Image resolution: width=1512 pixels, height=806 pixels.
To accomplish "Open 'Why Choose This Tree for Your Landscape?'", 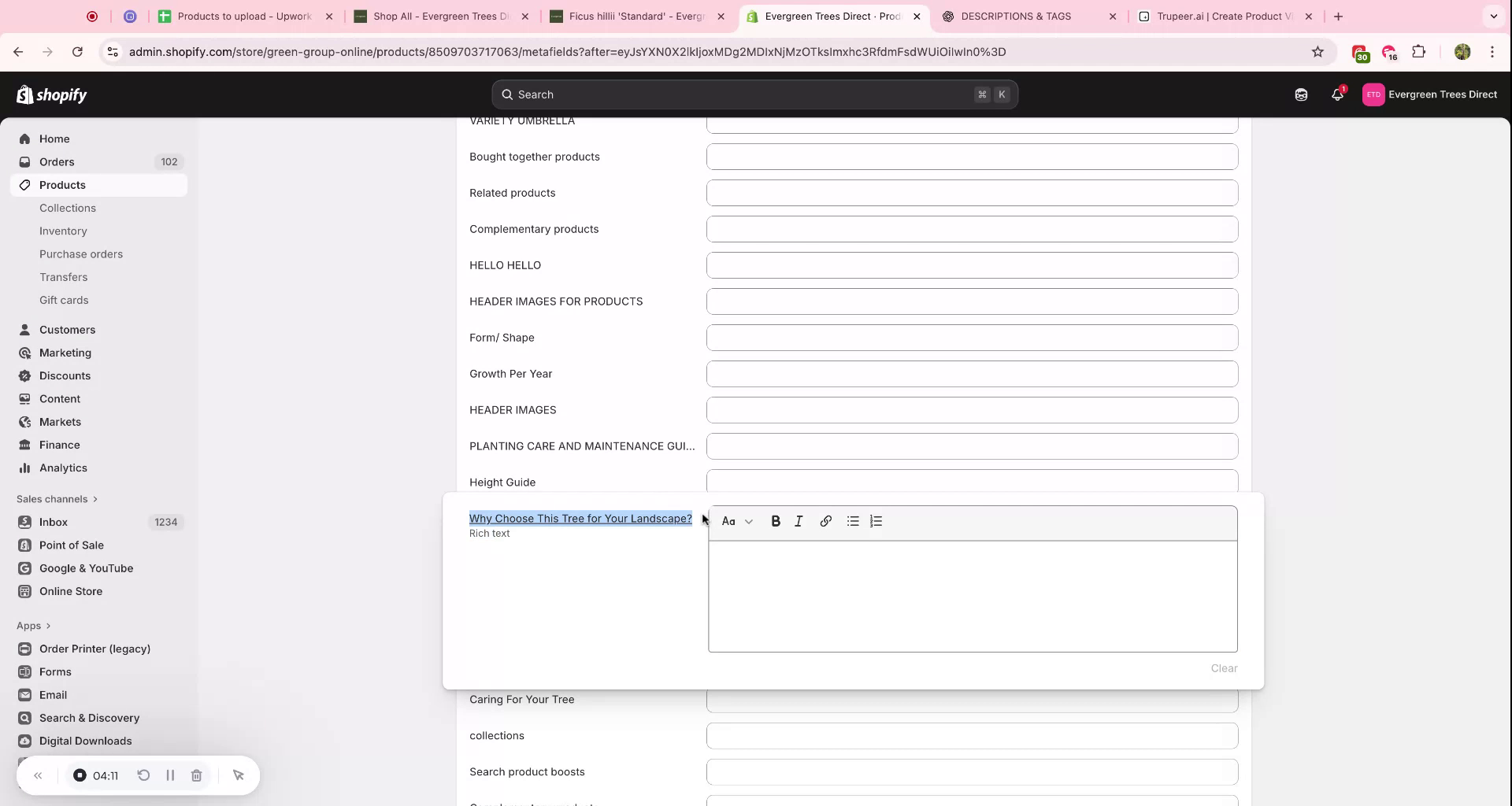I will point(580,518).
